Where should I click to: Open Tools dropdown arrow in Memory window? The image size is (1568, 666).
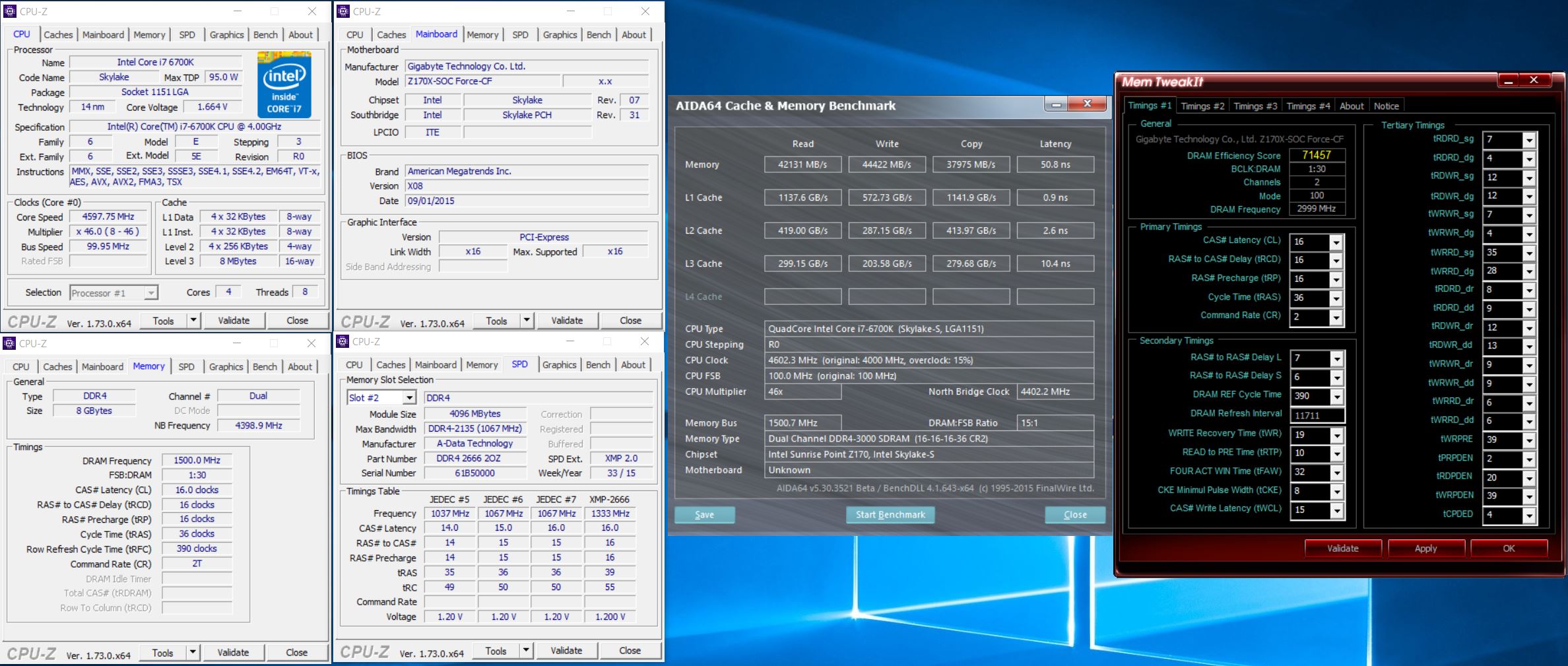[x=193, y=652]
